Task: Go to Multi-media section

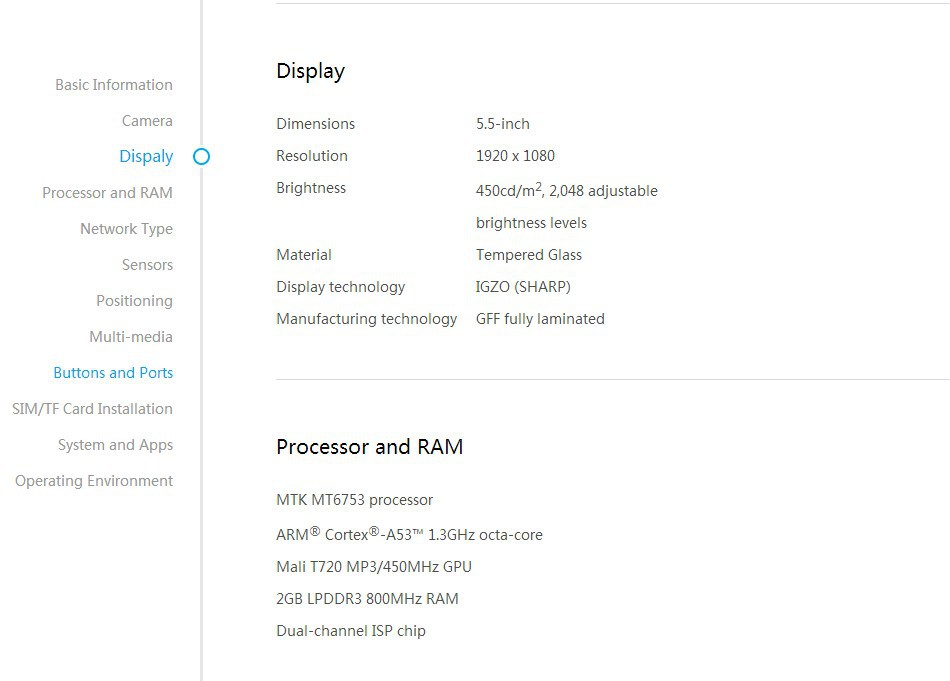Action: pos(131,337)
